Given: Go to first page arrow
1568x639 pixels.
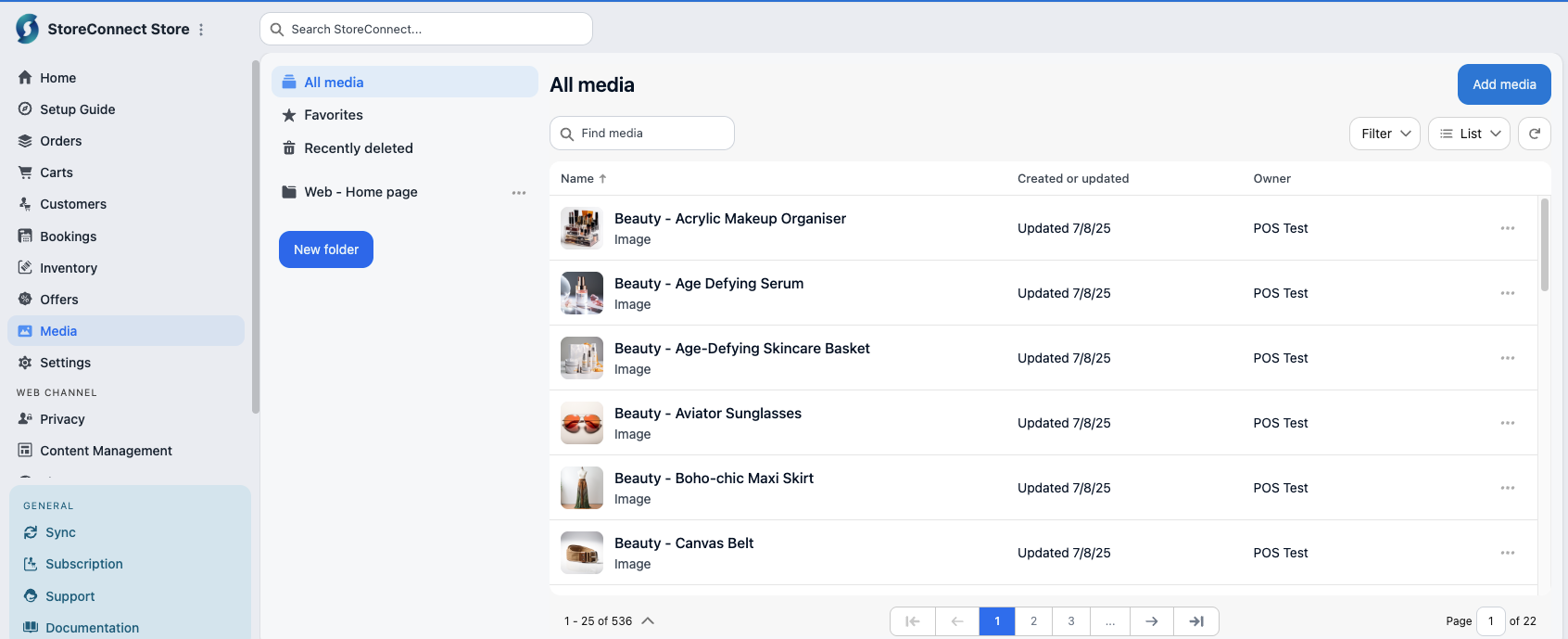Looking at the screenshot, I should coord(913,621).
